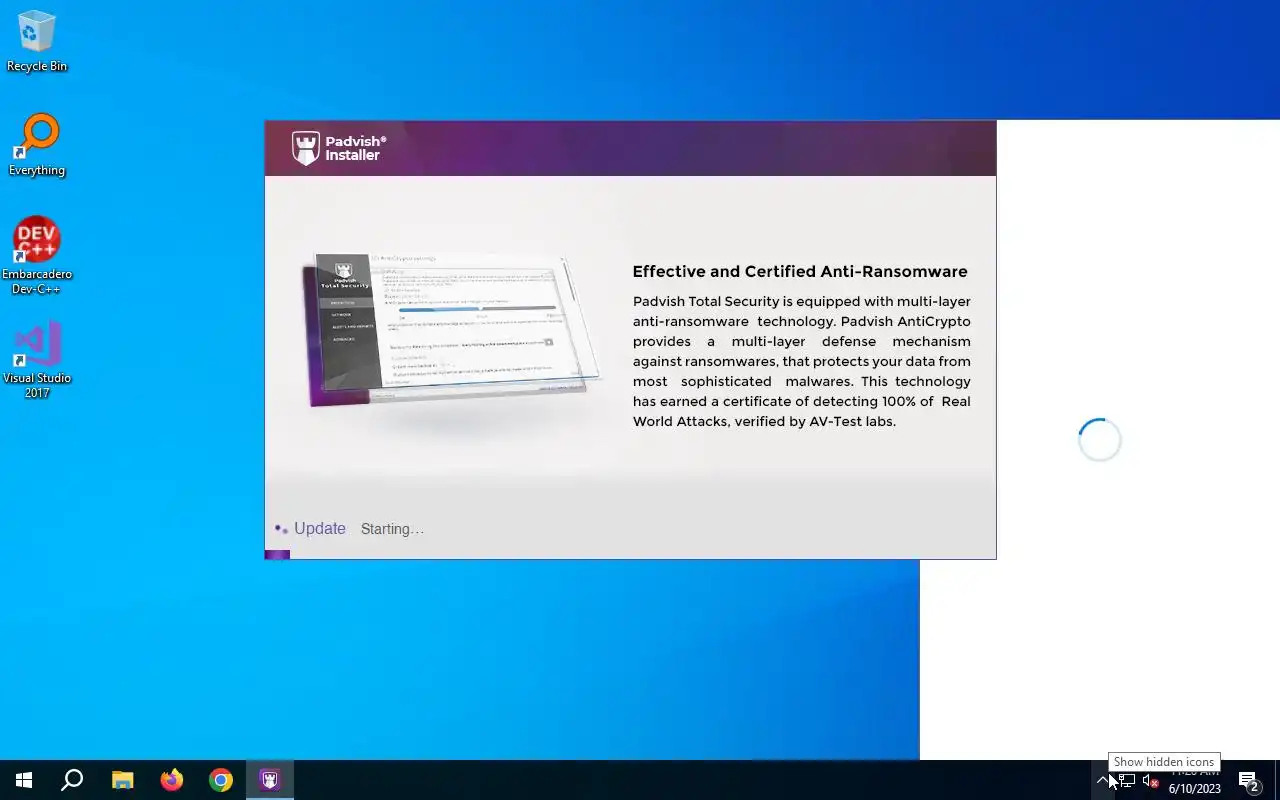The width and height of the screenshot is (1280, 800).
Task: Select the Embarcadero Dev-C++ desktop shortcut
Action: pyautogui.click(x=37, y=255)
